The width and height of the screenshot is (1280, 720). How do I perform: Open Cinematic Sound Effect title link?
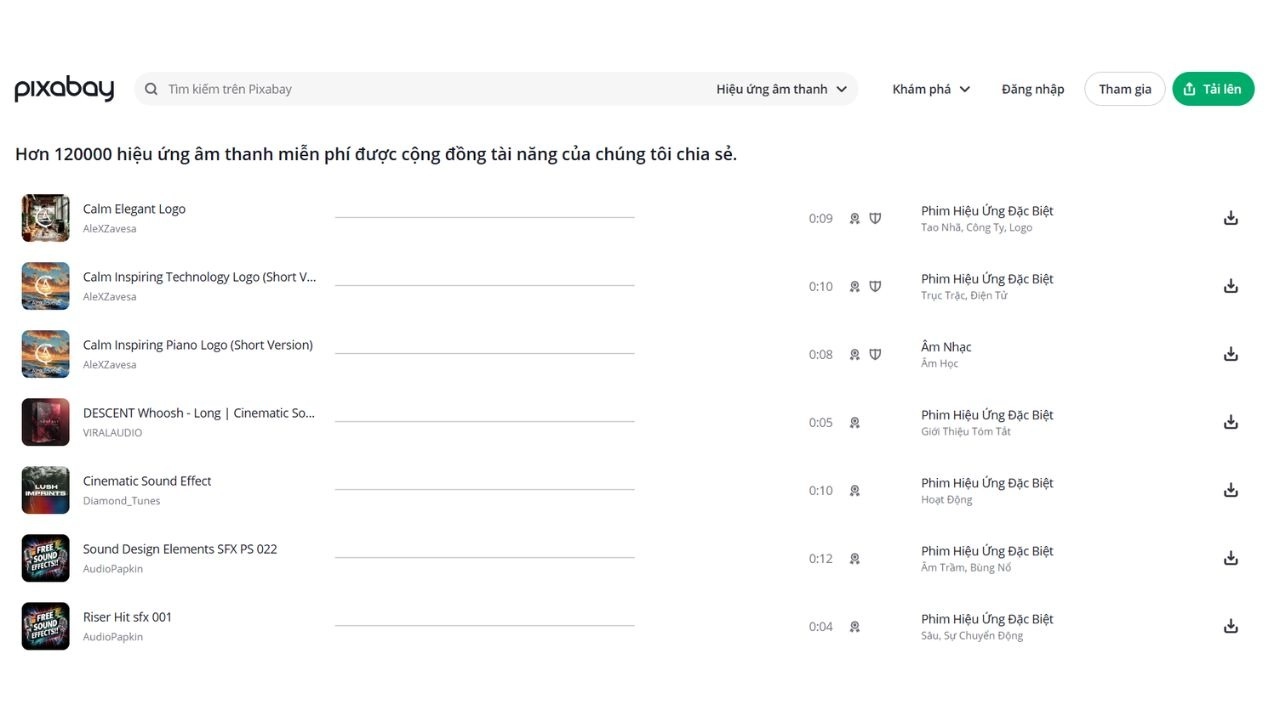click(147, 481)
